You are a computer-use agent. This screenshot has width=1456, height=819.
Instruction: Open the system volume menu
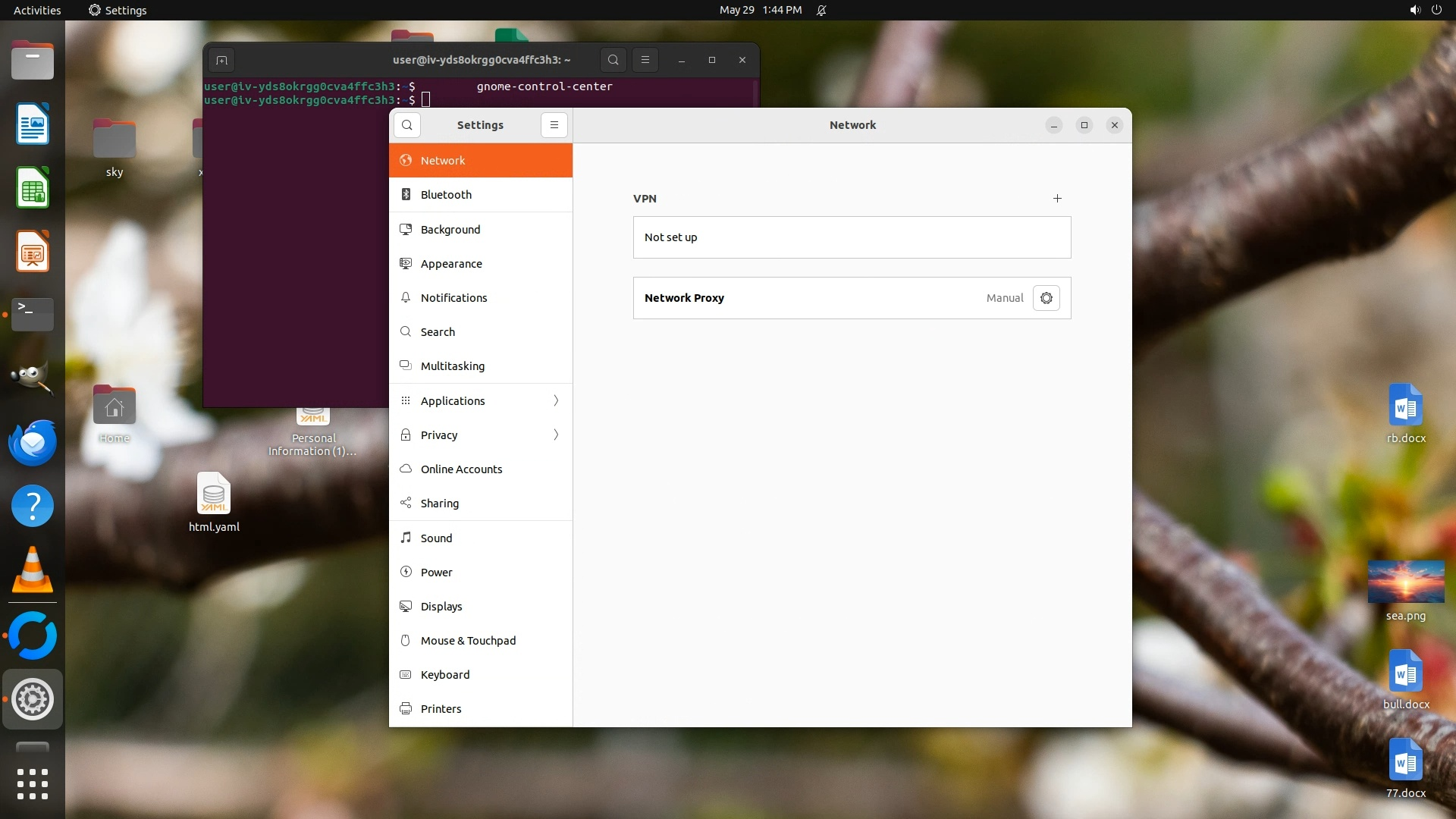[1414, 10]
